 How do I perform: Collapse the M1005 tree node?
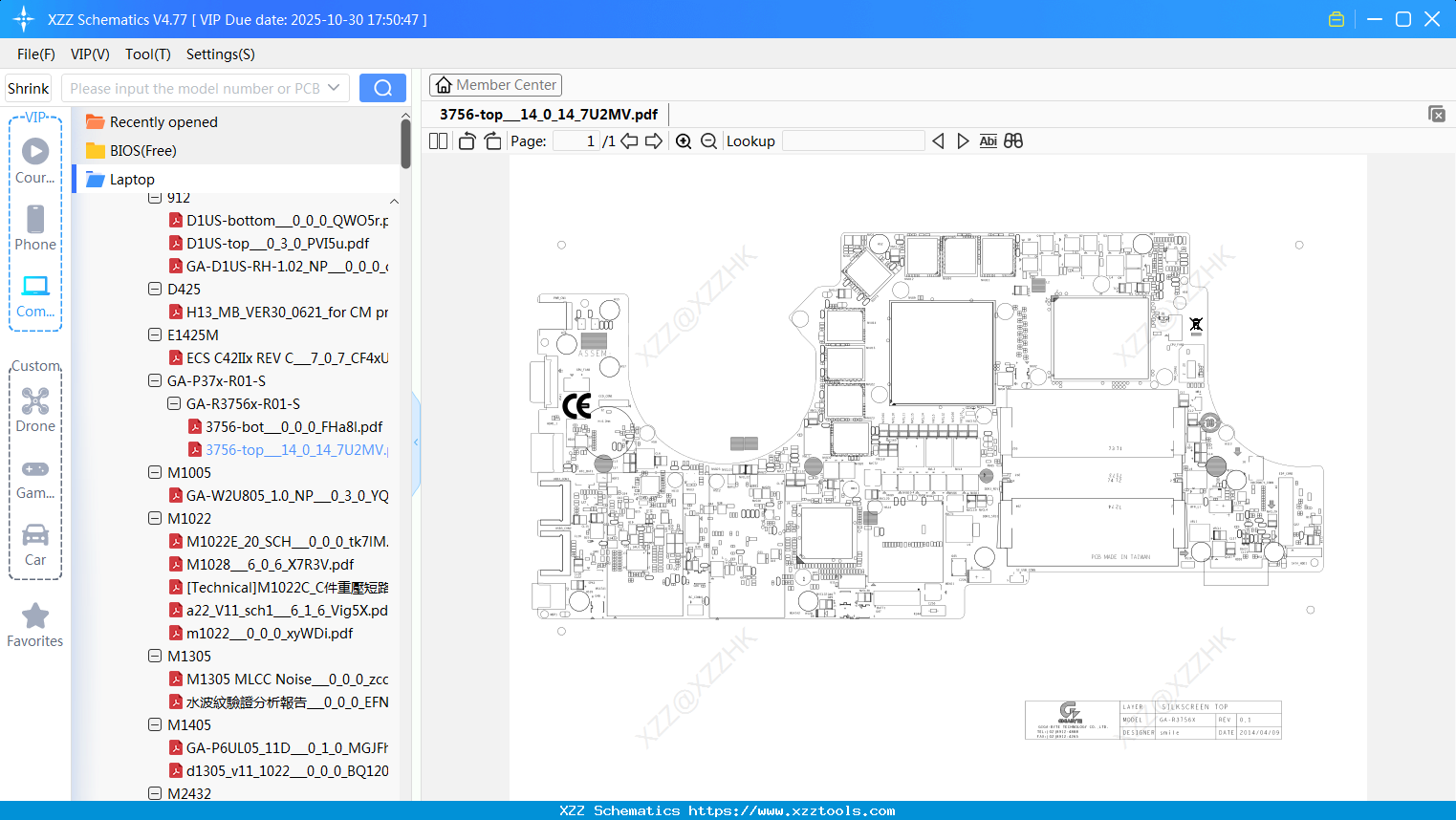155,472
